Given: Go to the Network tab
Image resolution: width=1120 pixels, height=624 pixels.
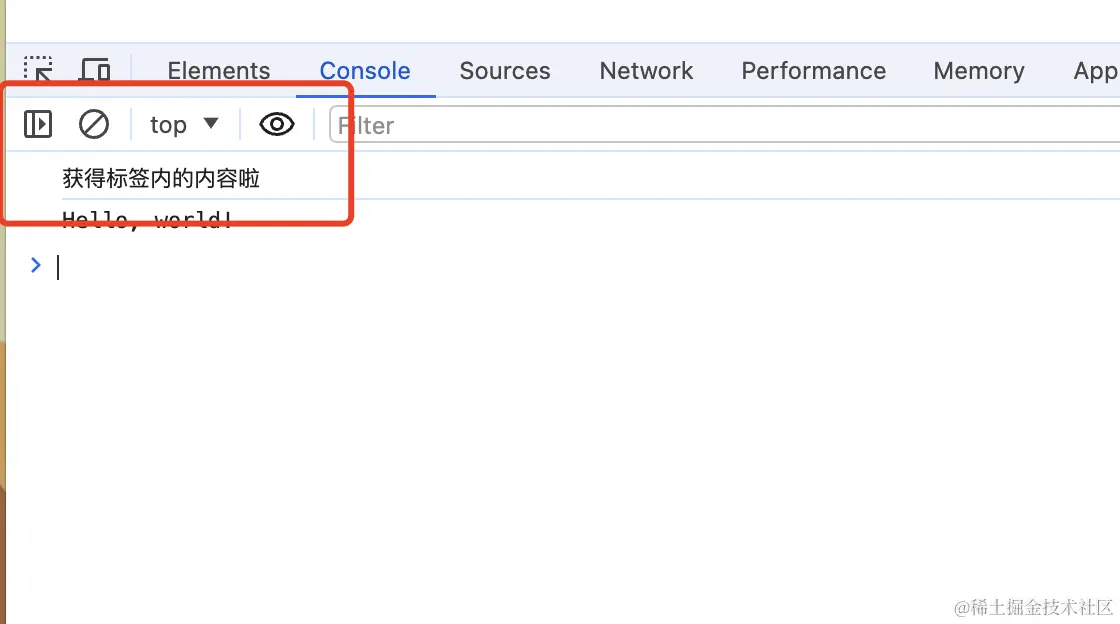Looking at the screenshot, I should [x=646, y=71].
